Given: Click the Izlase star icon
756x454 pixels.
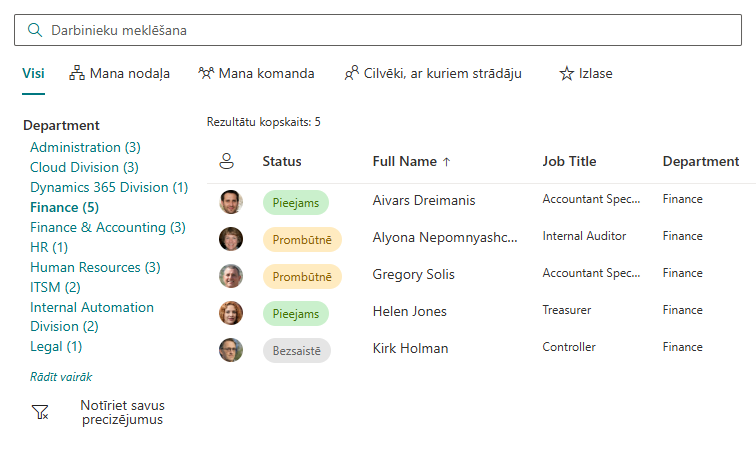Looking at the screenshot, I should click(x=567, y=74).
